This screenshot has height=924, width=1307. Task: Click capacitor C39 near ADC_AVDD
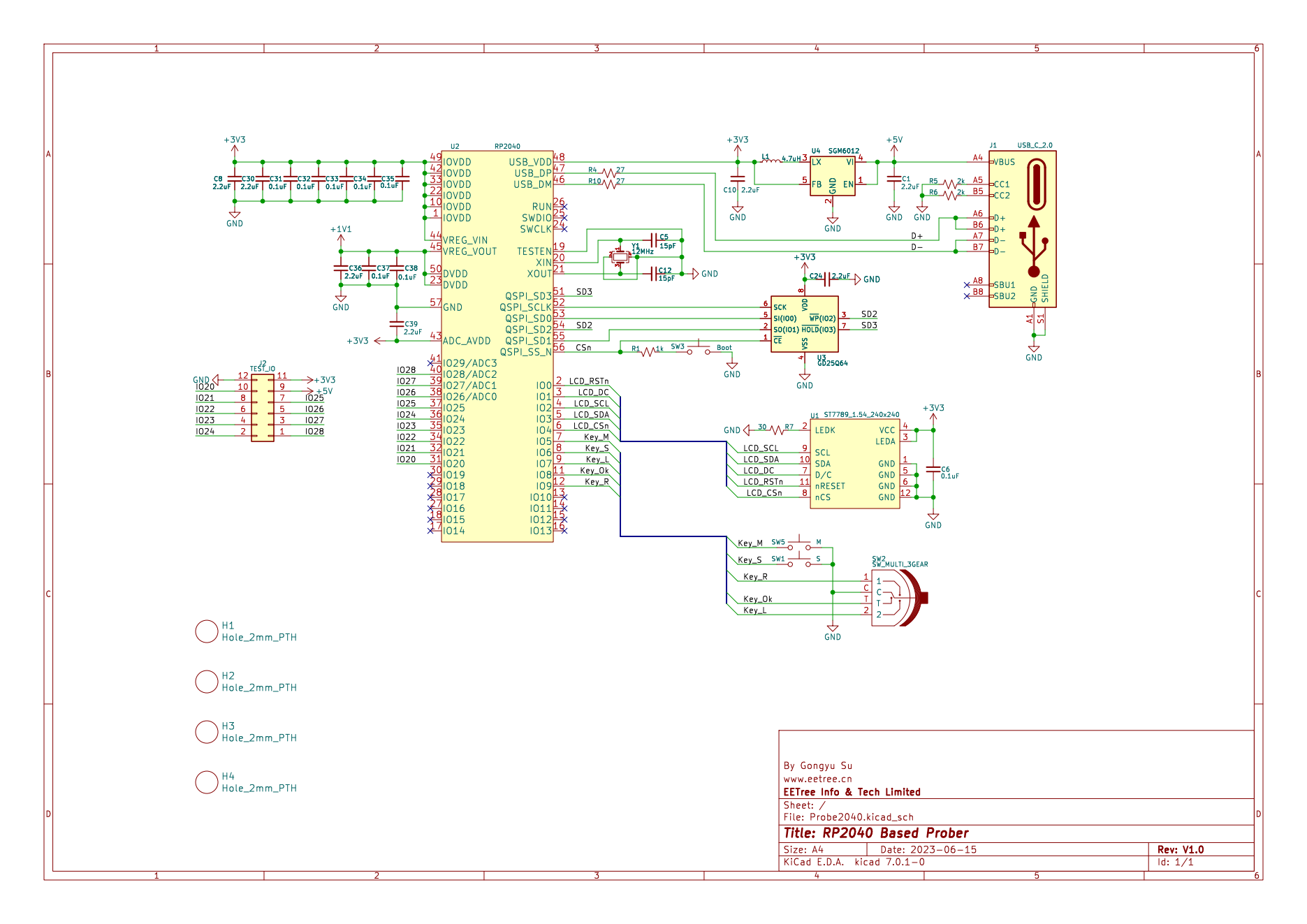396,324
